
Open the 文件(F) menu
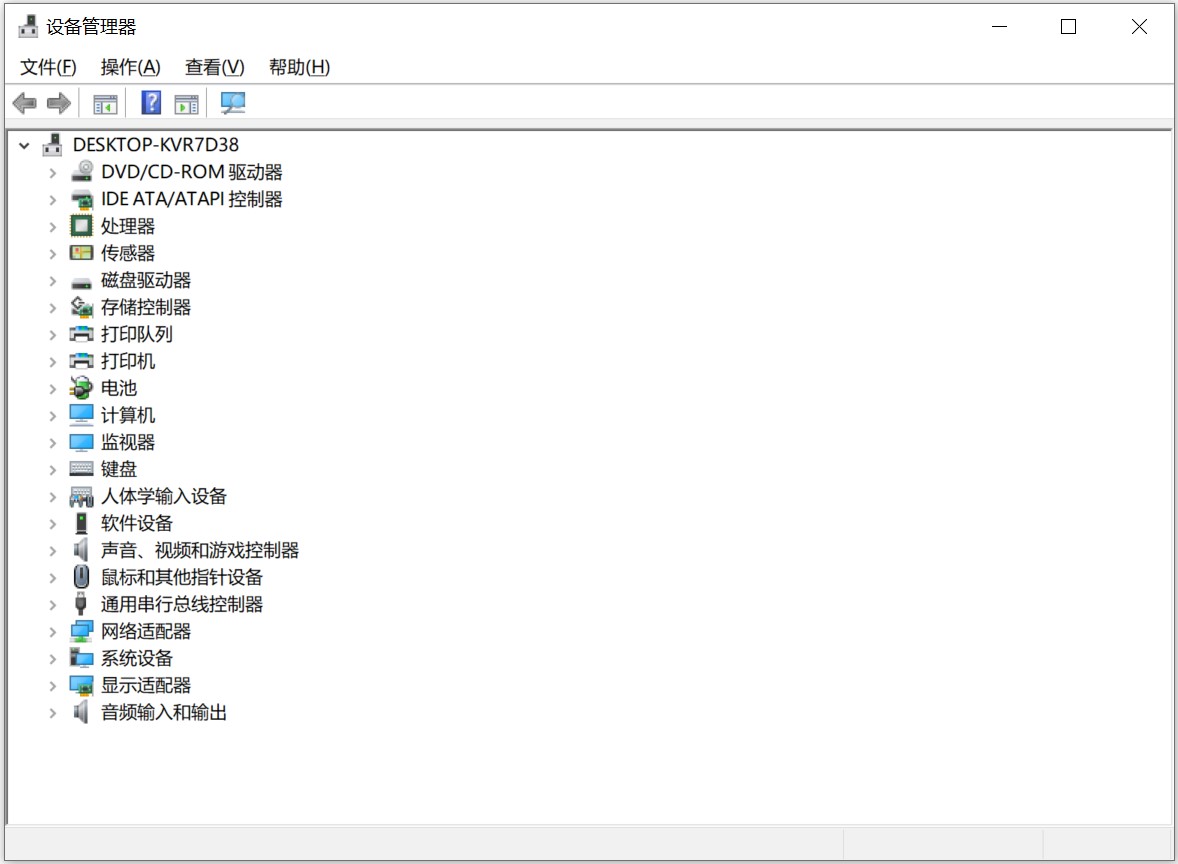48,68
